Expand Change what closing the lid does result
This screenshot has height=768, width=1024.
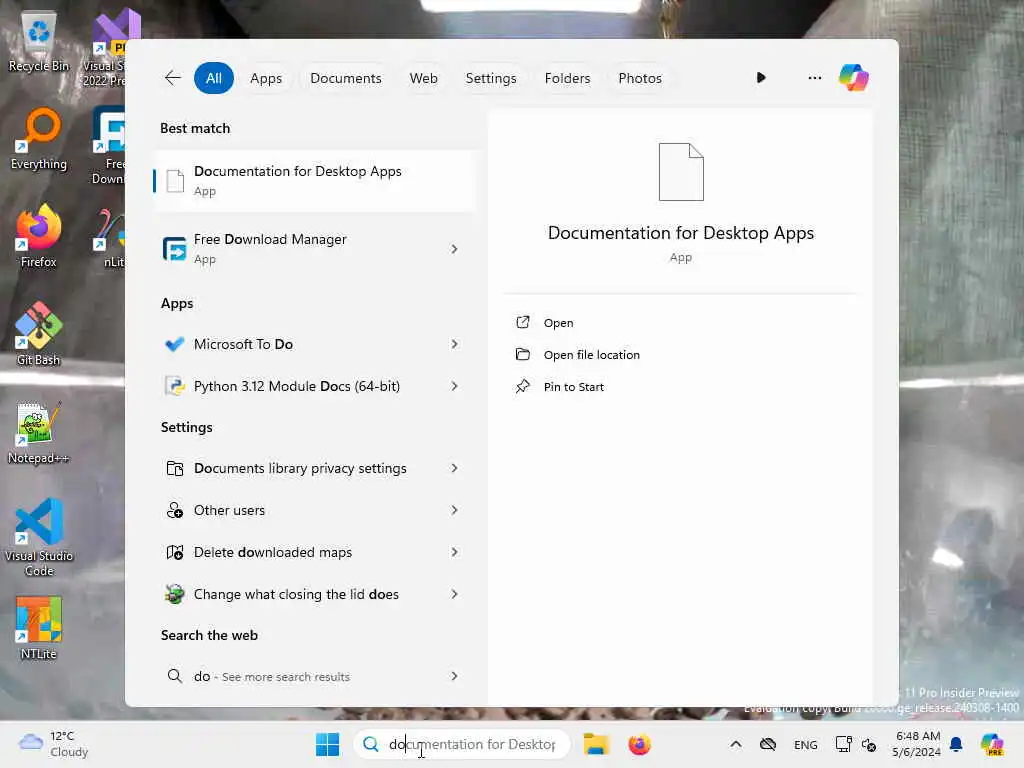tap(454, 594)
